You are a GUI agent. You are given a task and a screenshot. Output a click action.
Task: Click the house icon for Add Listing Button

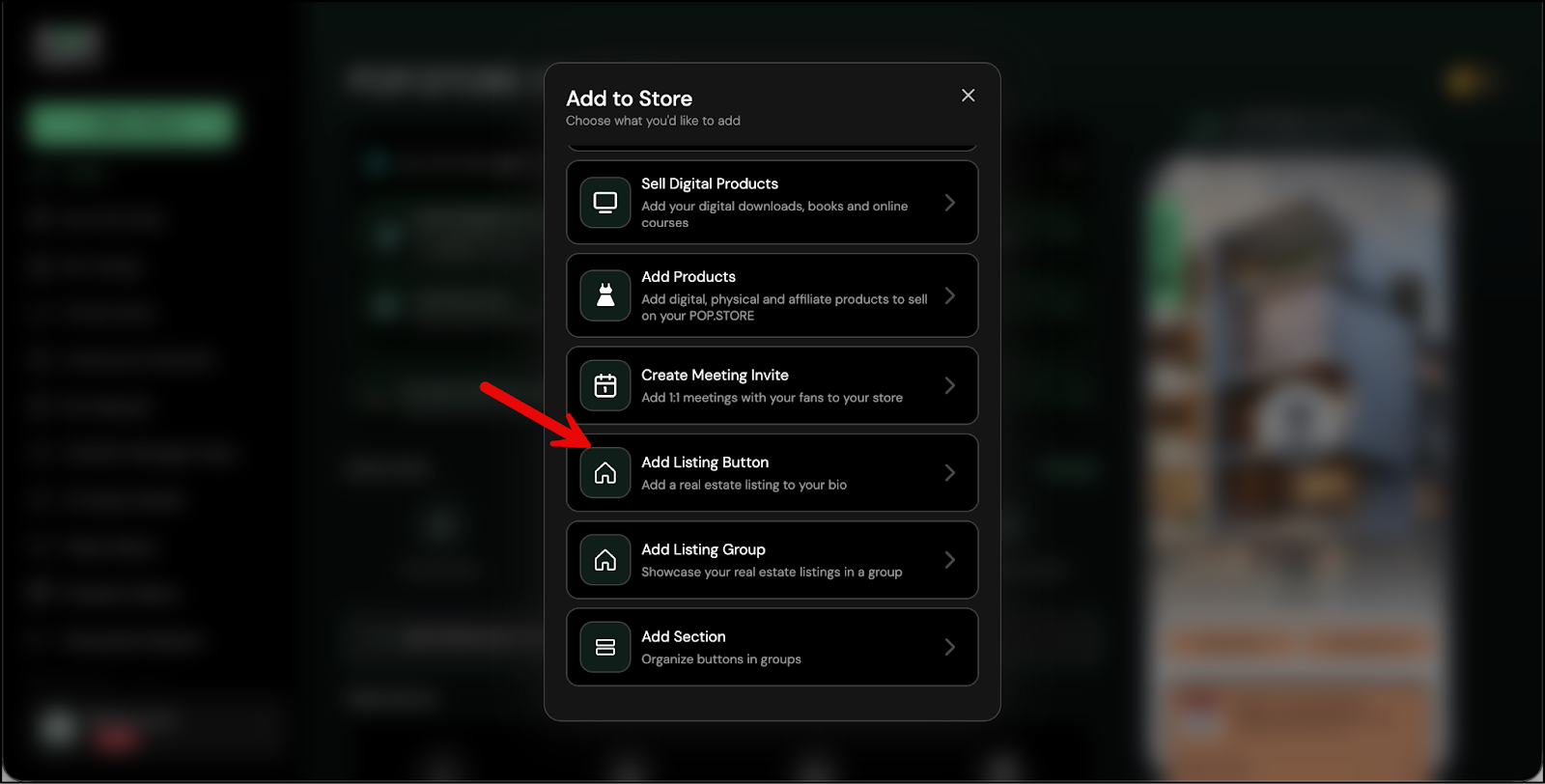(x=605, y=473)
